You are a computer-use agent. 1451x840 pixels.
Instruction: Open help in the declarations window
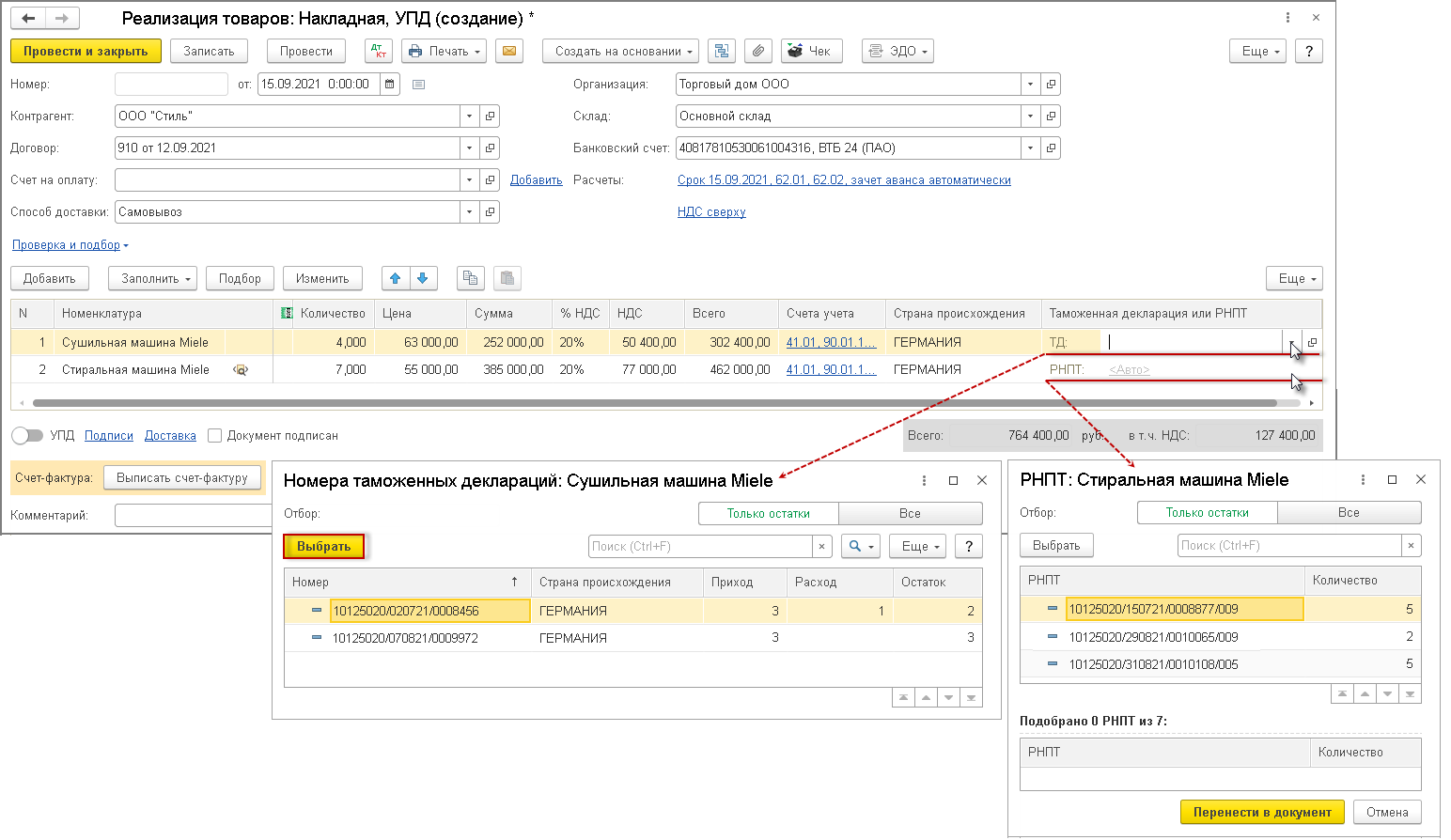tap(969, 546)
